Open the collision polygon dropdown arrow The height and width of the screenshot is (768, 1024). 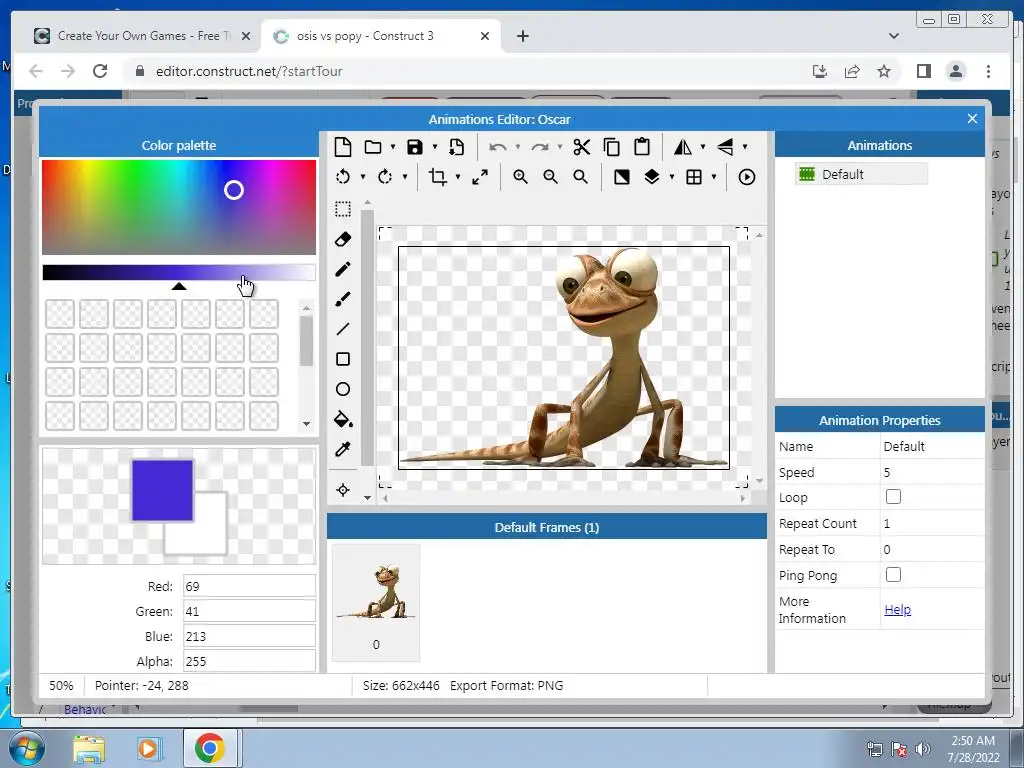[x=671, y=178]
